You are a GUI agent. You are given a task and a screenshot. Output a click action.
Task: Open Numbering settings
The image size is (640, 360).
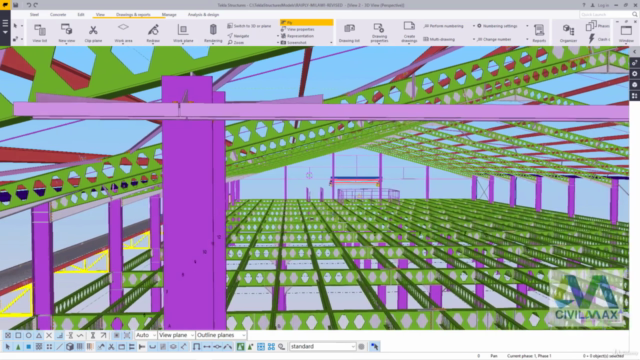[x=497, y=26]
